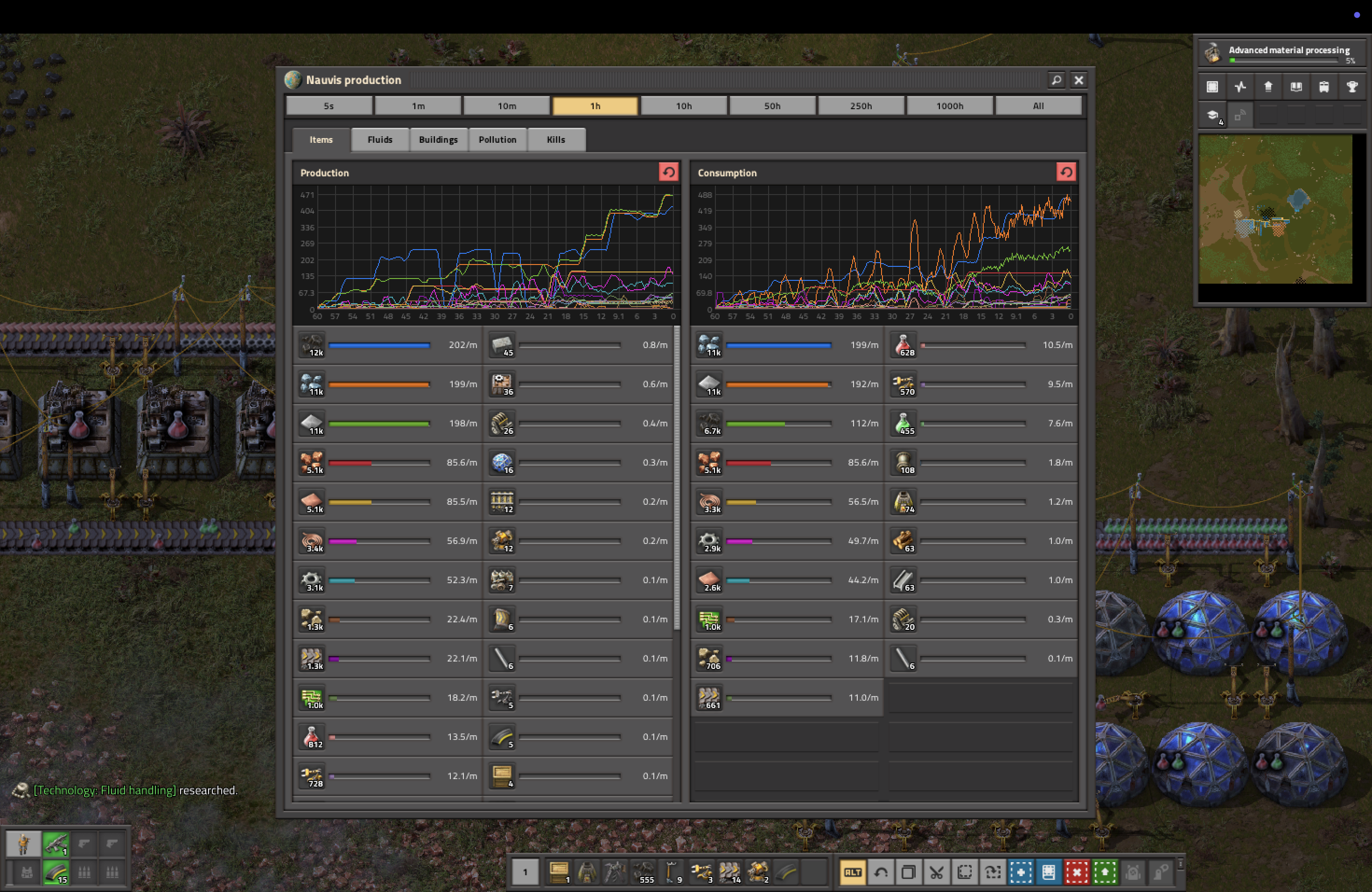This screenshot has height=892, width=1372.
Task: Open the achievements trophy icon
Action: coord(1352,87)
